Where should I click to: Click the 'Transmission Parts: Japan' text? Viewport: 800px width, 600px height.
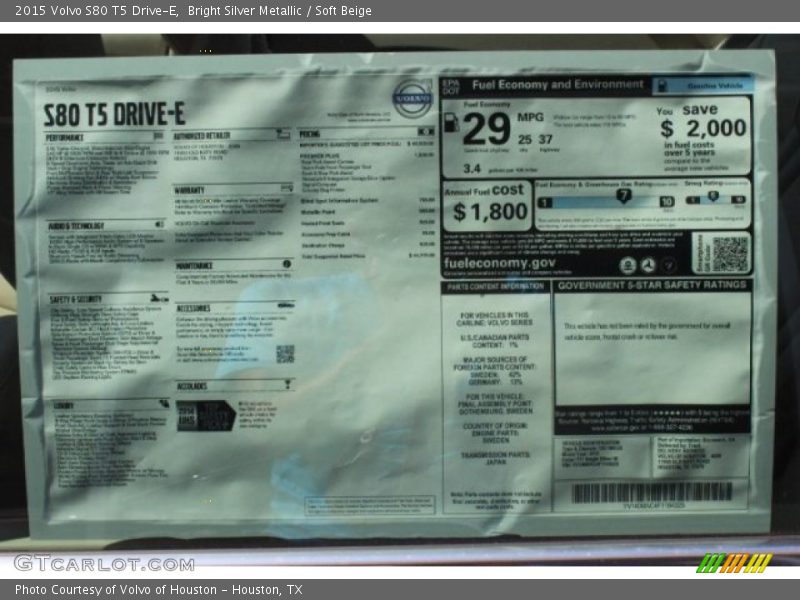(x=495, y=458)
